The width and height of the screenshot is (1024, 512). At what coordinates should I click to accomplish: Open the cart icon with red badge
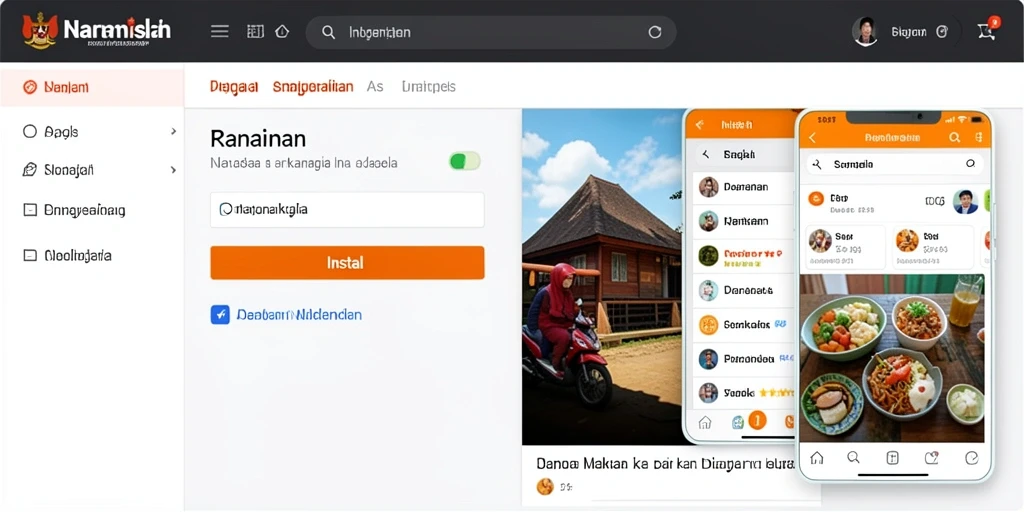coord(987,30)
